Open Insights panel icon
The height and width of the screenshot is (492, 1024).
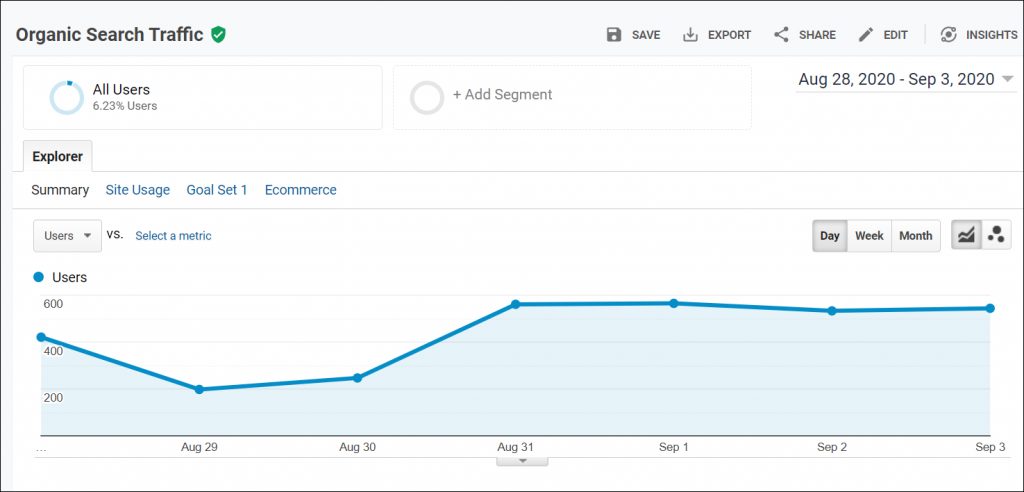[948, 35]
